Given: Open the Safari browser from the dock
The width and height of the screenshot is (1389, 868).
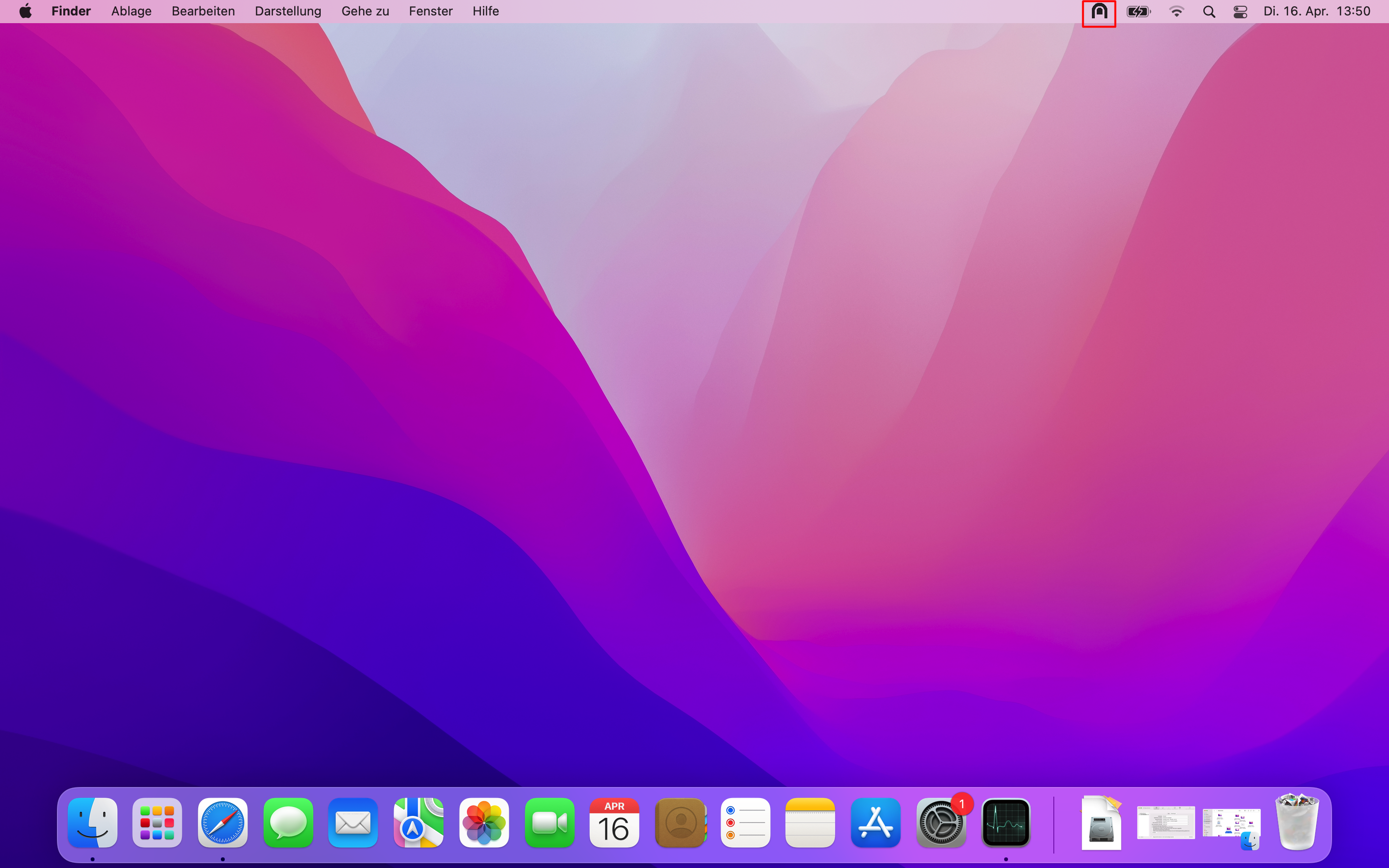Looking at the screenshot, I should coord(223,823).
